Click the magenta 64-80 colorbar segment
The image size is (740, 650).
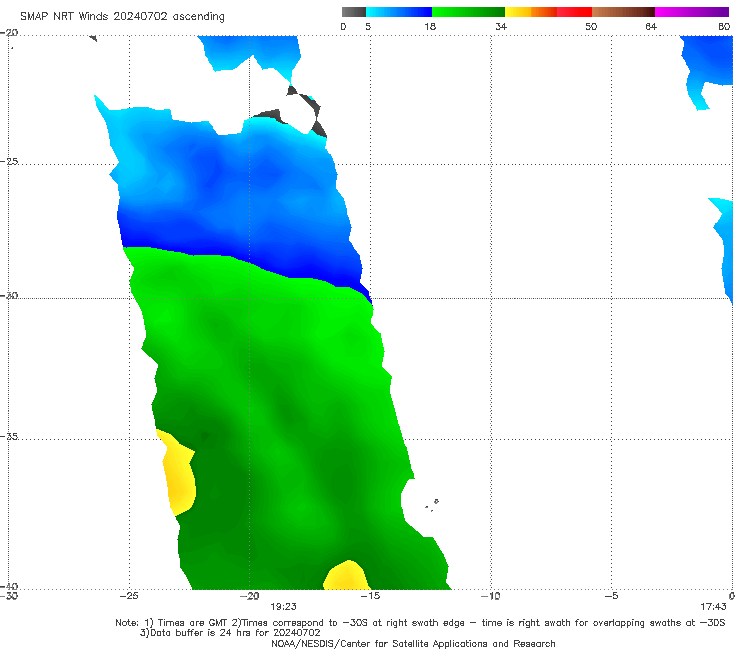(692, 12)
